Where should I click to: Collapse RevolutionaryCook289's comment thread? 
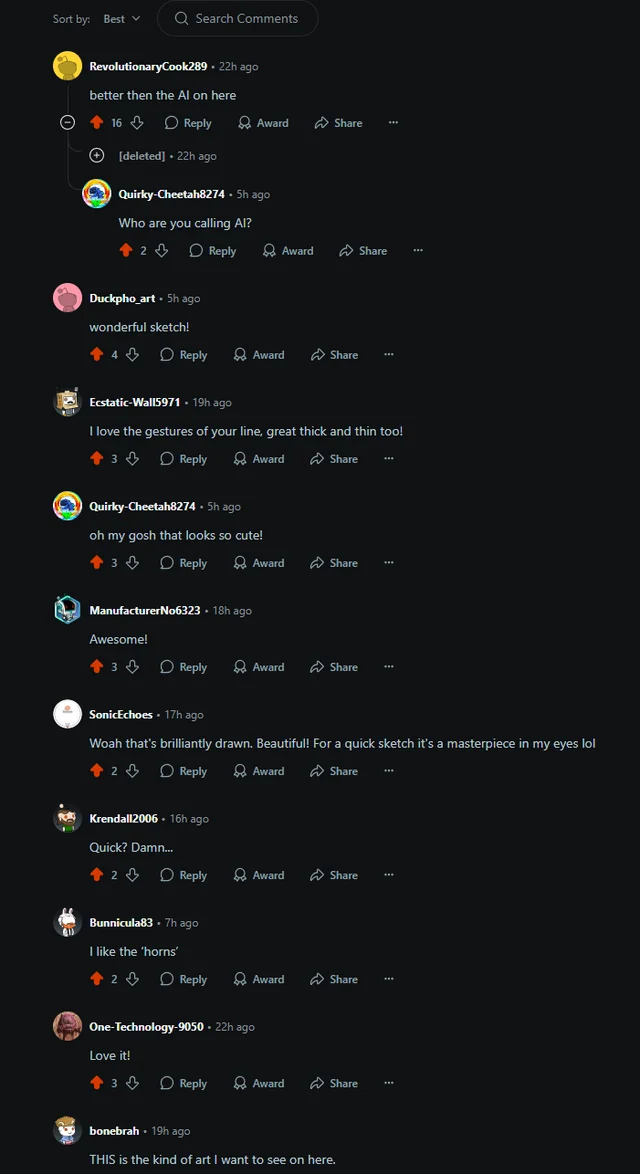(67, 123)
